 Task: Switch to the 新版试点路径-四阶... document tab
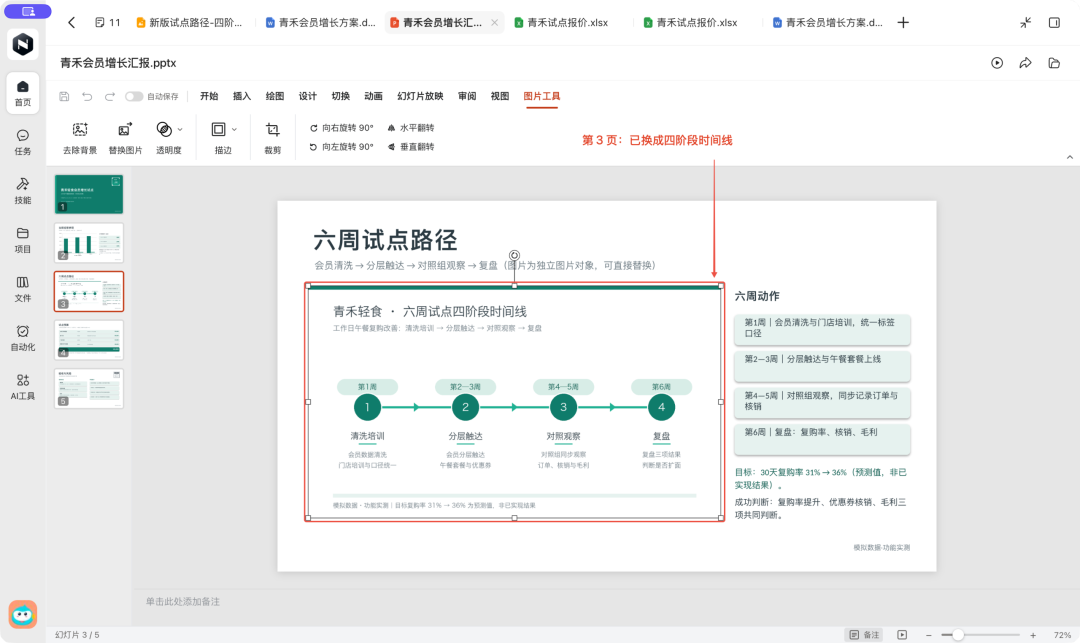pos(189,23)
